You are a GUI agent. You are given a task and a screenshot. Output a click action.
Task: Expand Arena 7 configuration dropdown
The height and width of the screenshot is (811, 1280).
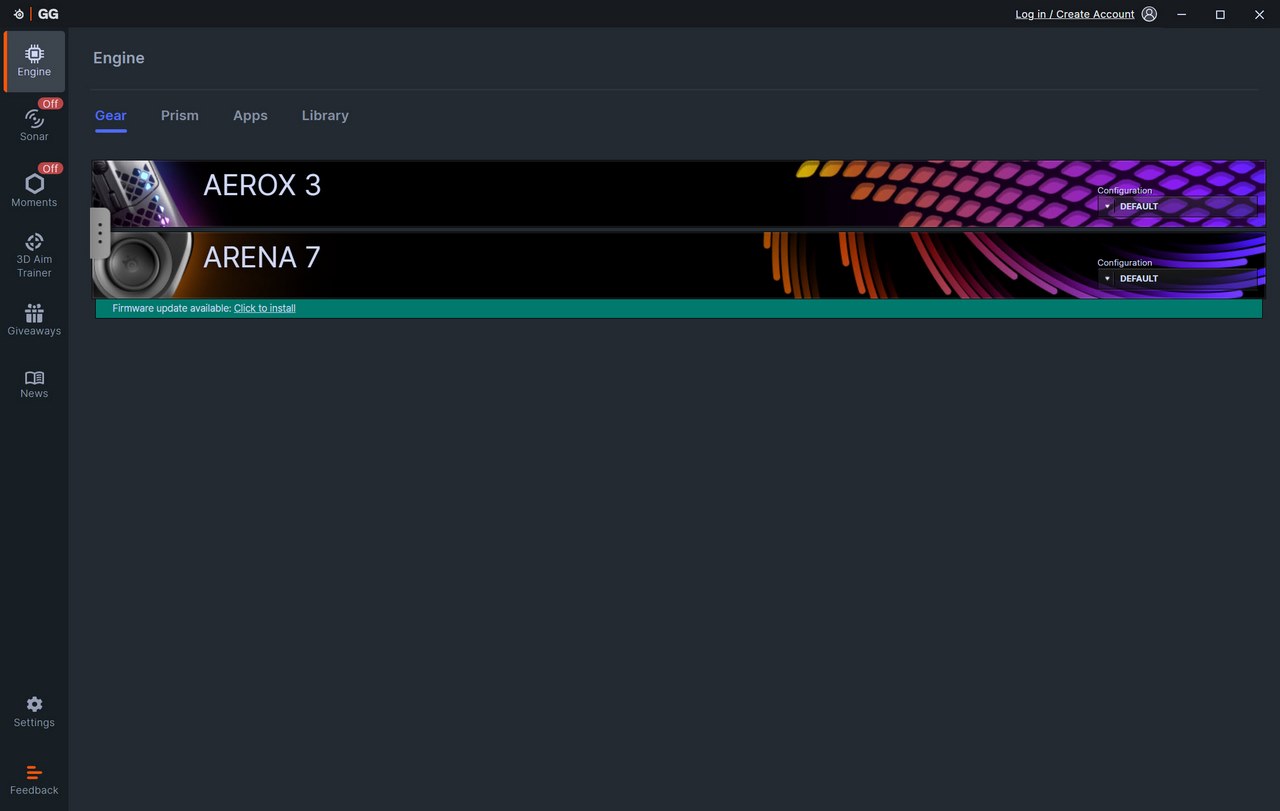pos(1107,278)
